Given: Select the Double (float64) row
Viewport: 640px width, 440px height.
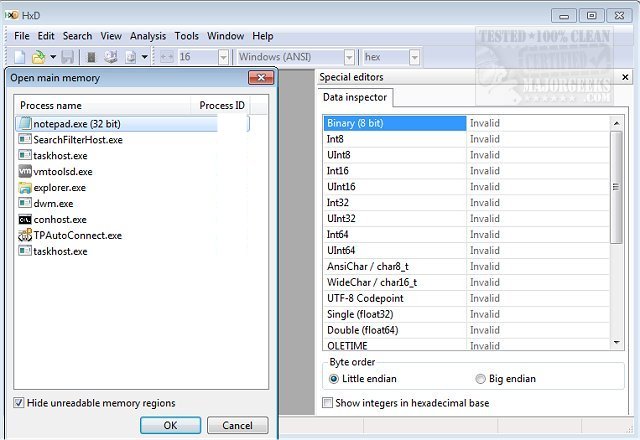Looking at the screenshot, I should coord(466,330).
